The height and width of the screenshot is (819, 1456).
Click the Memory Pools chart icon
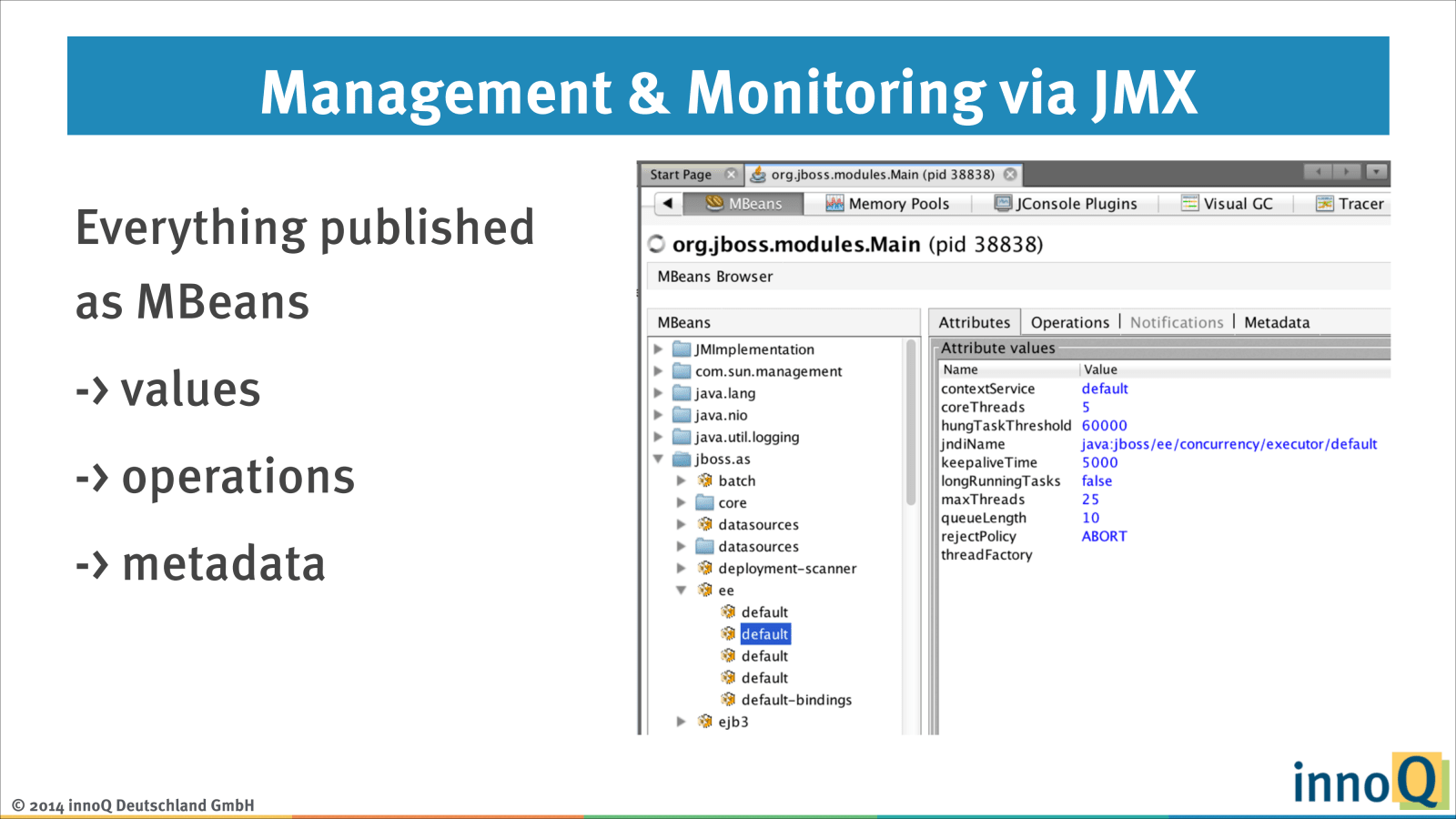(834, 204)
